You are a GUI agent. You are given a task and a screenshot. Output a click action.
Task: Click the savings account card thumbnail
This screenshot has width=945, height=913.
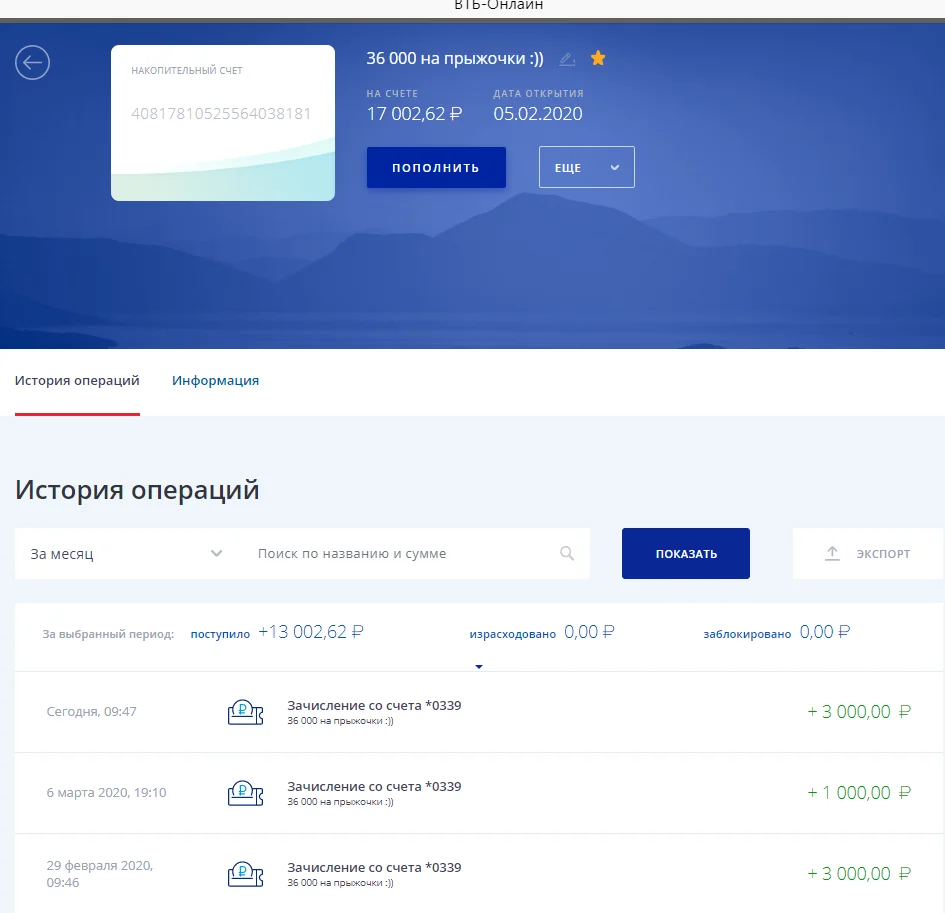point(222,121)
